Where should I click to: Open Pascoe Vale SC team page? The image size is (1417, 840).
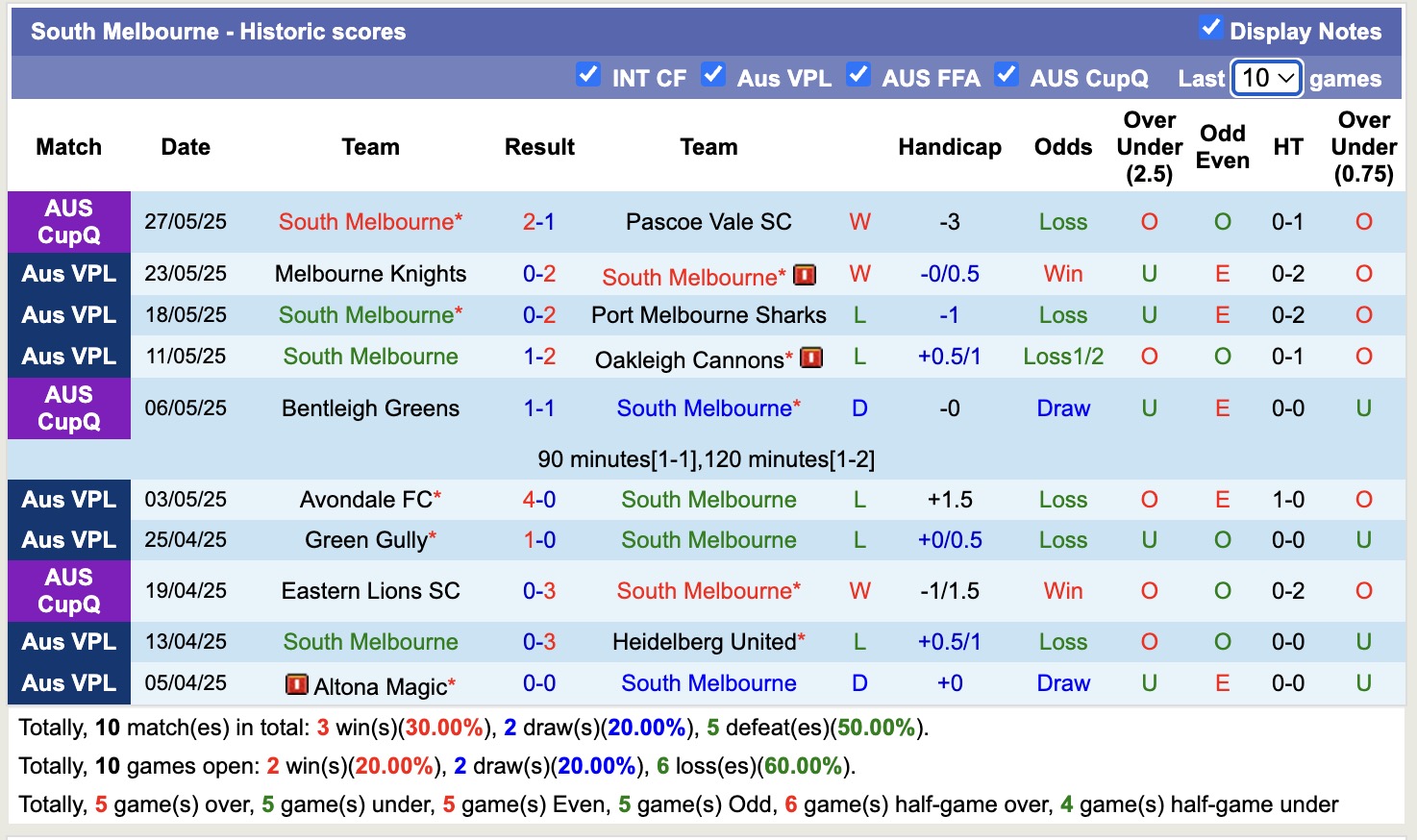(708, 221)
